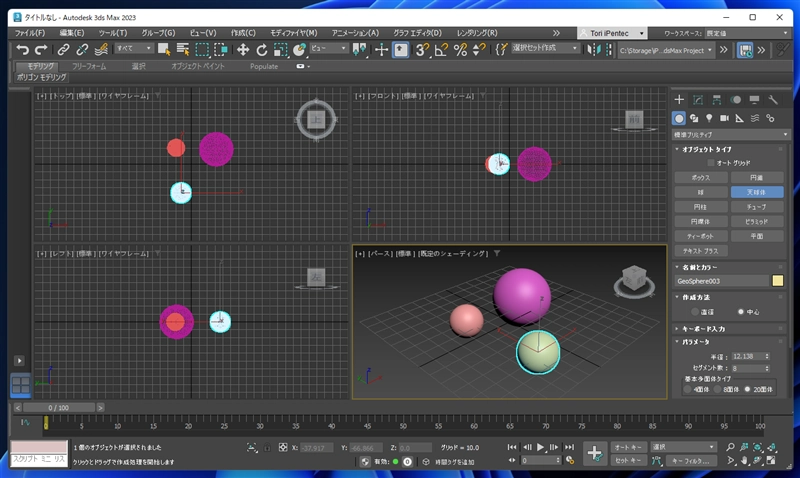The width and height of the screenshot is (800, 478).
Task: Click the Undo arrow icon
Action: pos(22,49)
